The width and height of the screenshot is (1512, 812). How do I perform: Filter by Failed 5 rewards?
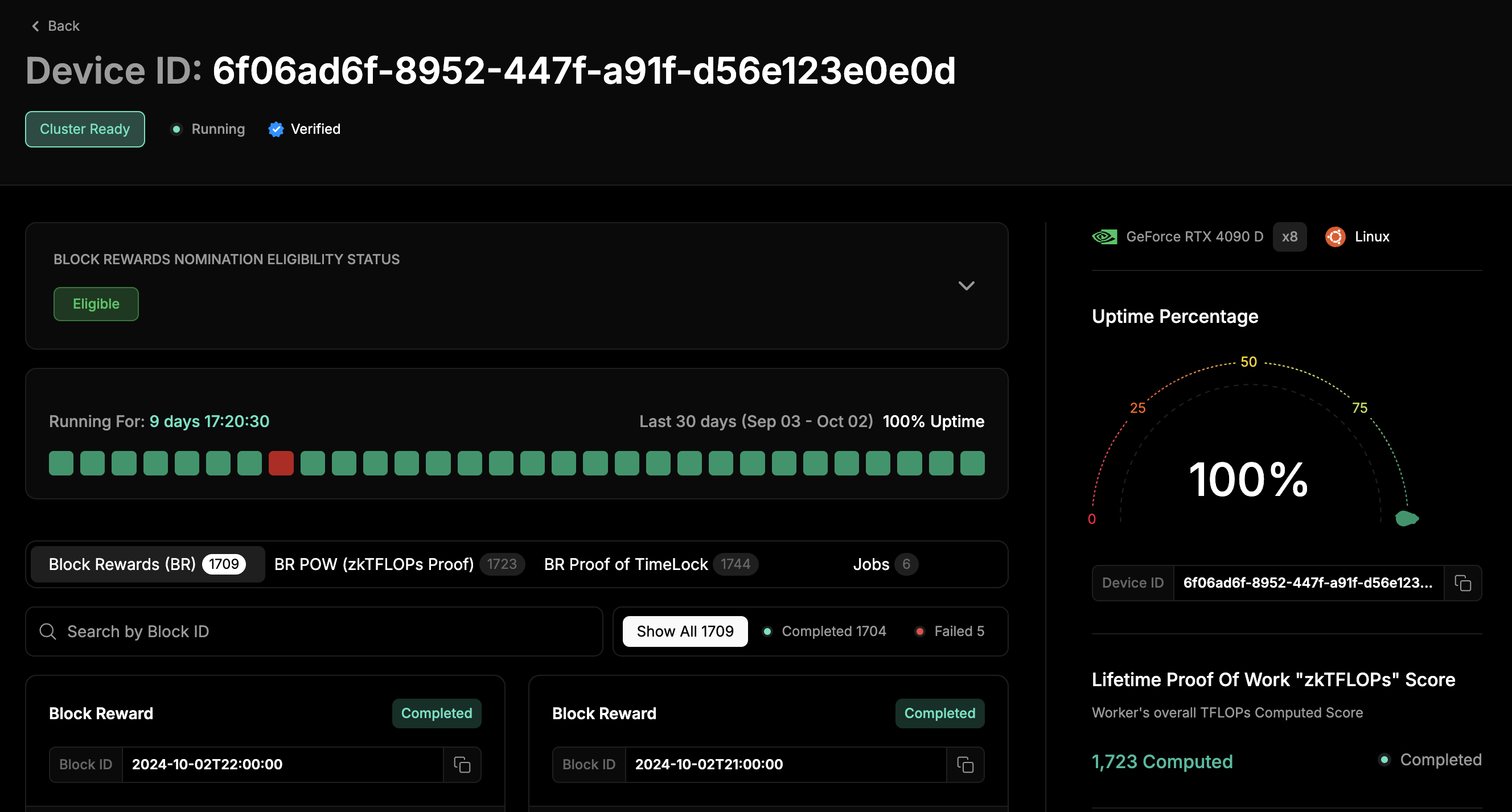pyautogui.click(x=950, y=631)
